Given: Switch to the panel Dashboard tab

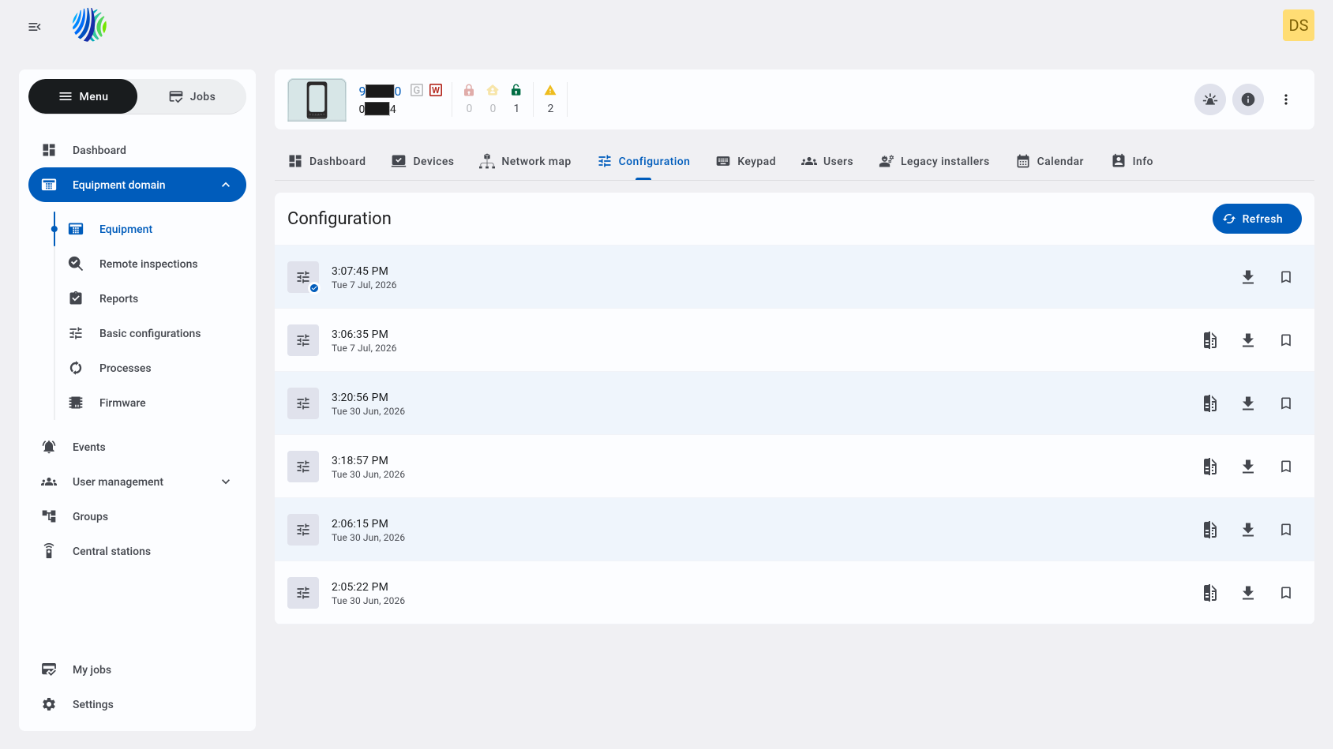Looking at the screenshot, I should pos(327,161).
